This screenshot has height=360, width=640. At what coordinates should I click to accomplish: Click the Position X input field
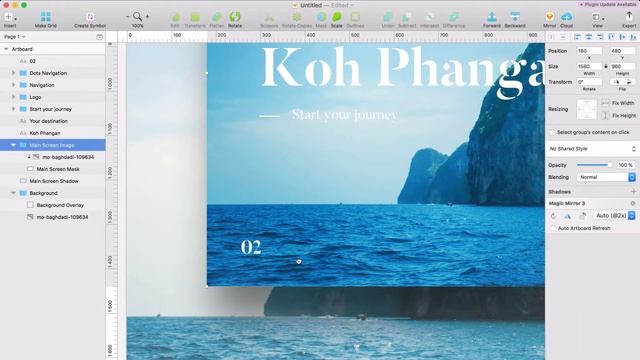coord(589,51)
